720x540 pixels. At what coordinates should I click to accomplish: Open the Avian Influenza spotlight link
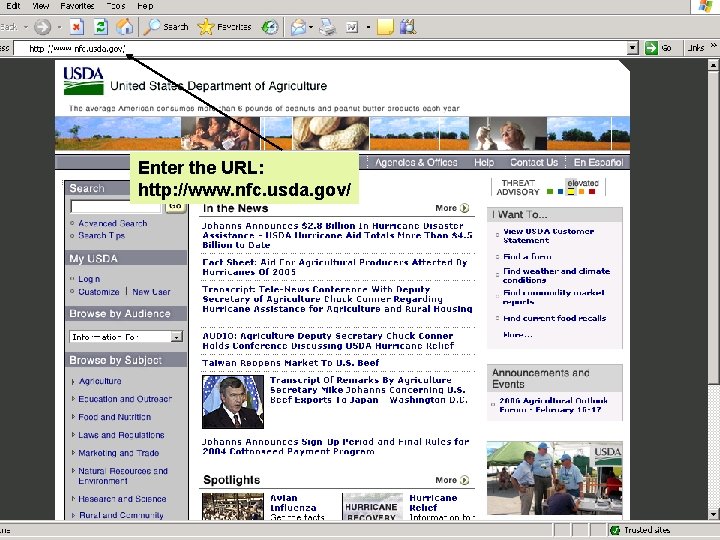(293, 503)
